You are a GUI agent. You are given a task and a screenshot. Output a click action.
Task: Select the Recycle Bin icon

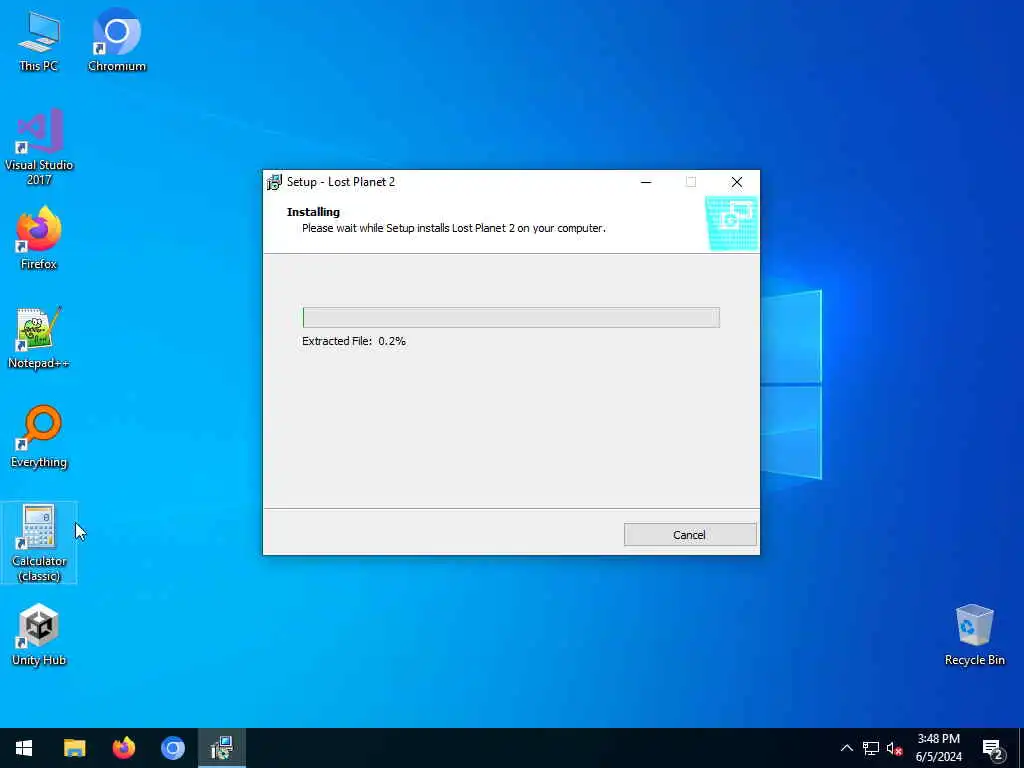(974, 635)
